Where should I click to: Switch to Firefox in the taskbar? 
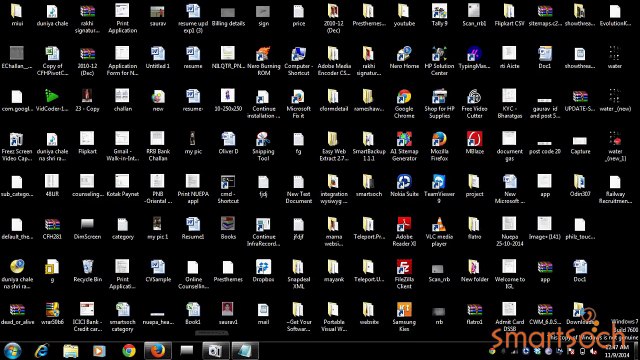click(x=158, y=351)
